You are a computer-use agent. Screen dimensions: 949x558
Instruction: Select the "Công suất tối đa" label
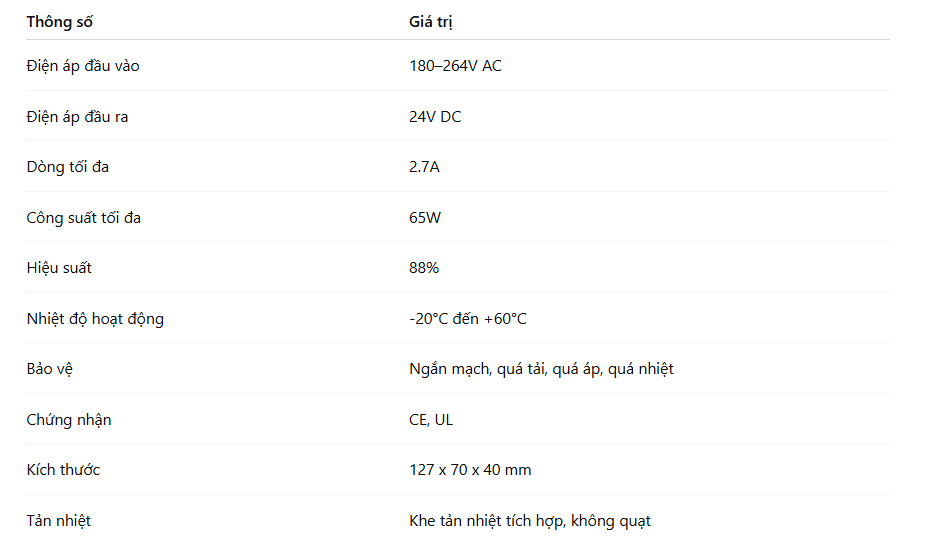(x=83, y=217)
